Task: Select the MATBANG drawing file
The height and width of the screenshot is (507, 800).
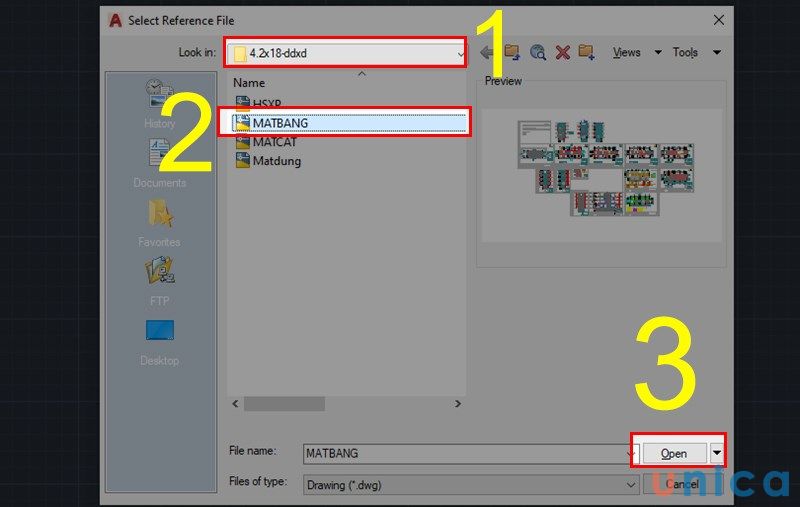Action: coord(349,123)
